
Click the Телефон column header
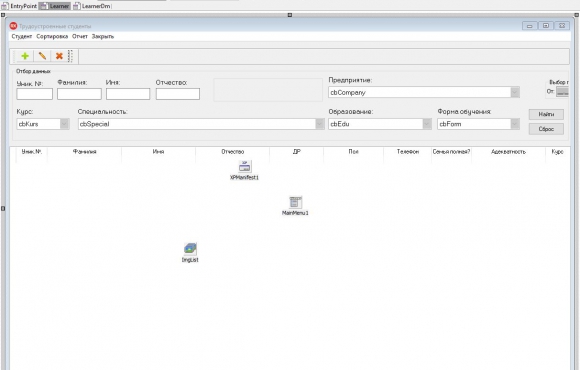(x=408, y=152)
